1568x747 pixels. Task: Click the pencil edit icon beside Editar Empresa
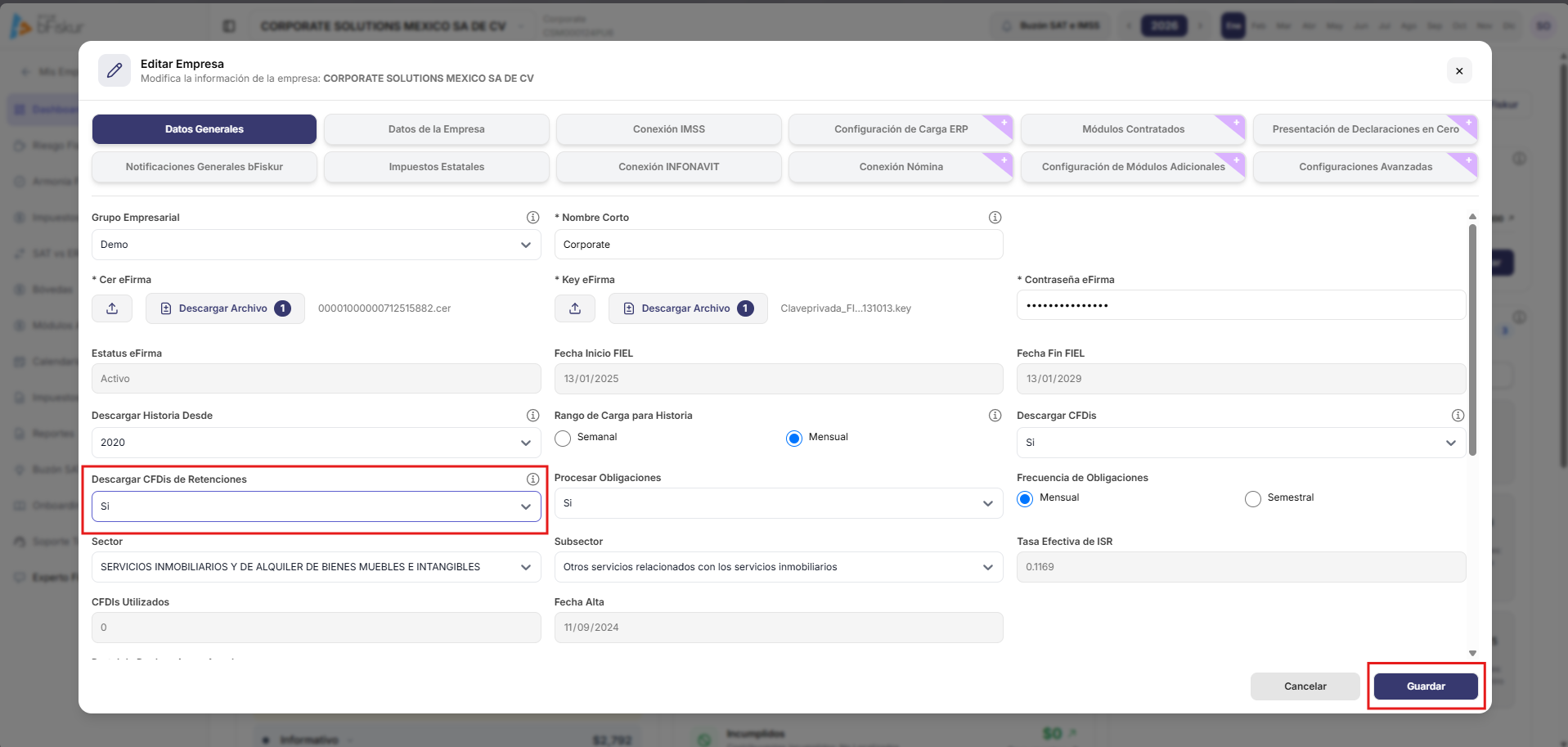(115, 70)
